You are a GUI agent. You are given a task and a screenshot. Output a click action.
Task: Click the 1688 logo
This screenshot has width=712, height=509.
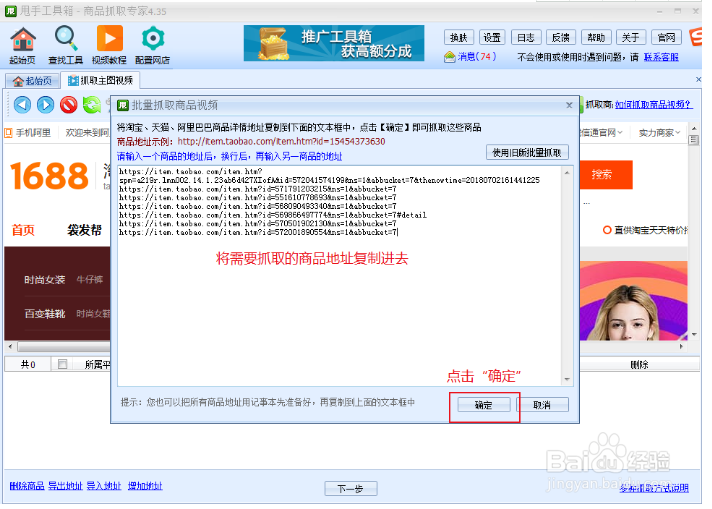pos(49,176)
